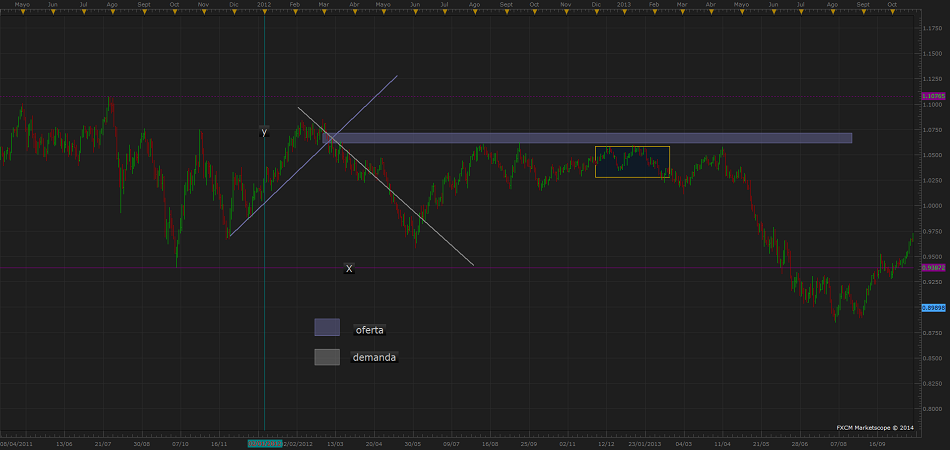Click the FXCM Marketscope copyright text
The width and height of the screenshot is (950, 450).
tap(875, 427)
